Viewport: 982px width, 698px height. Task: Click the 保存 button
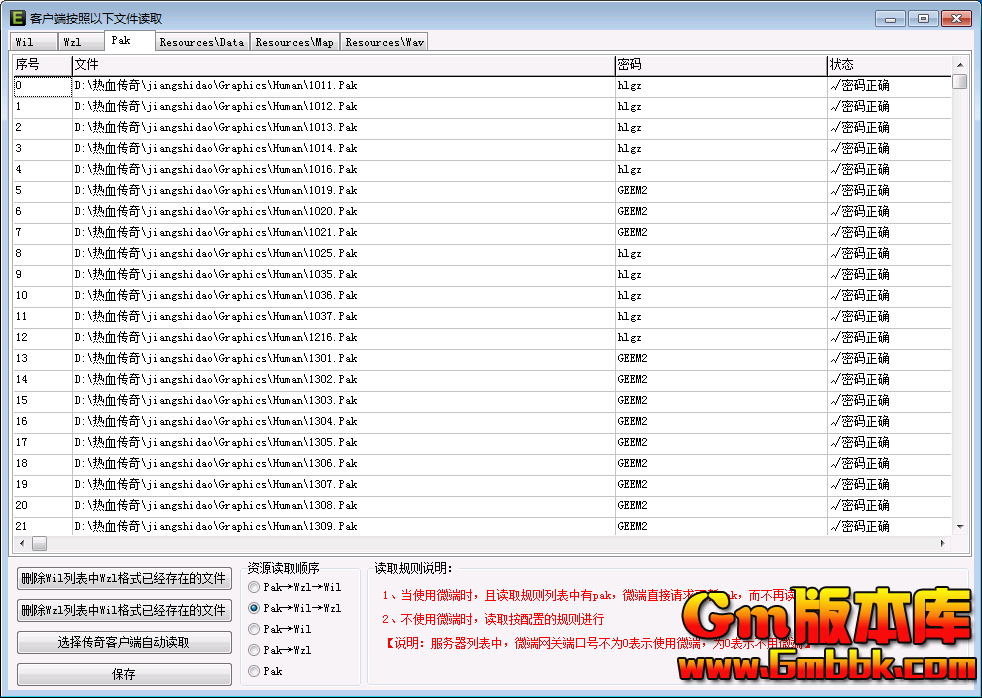[124, 674]
